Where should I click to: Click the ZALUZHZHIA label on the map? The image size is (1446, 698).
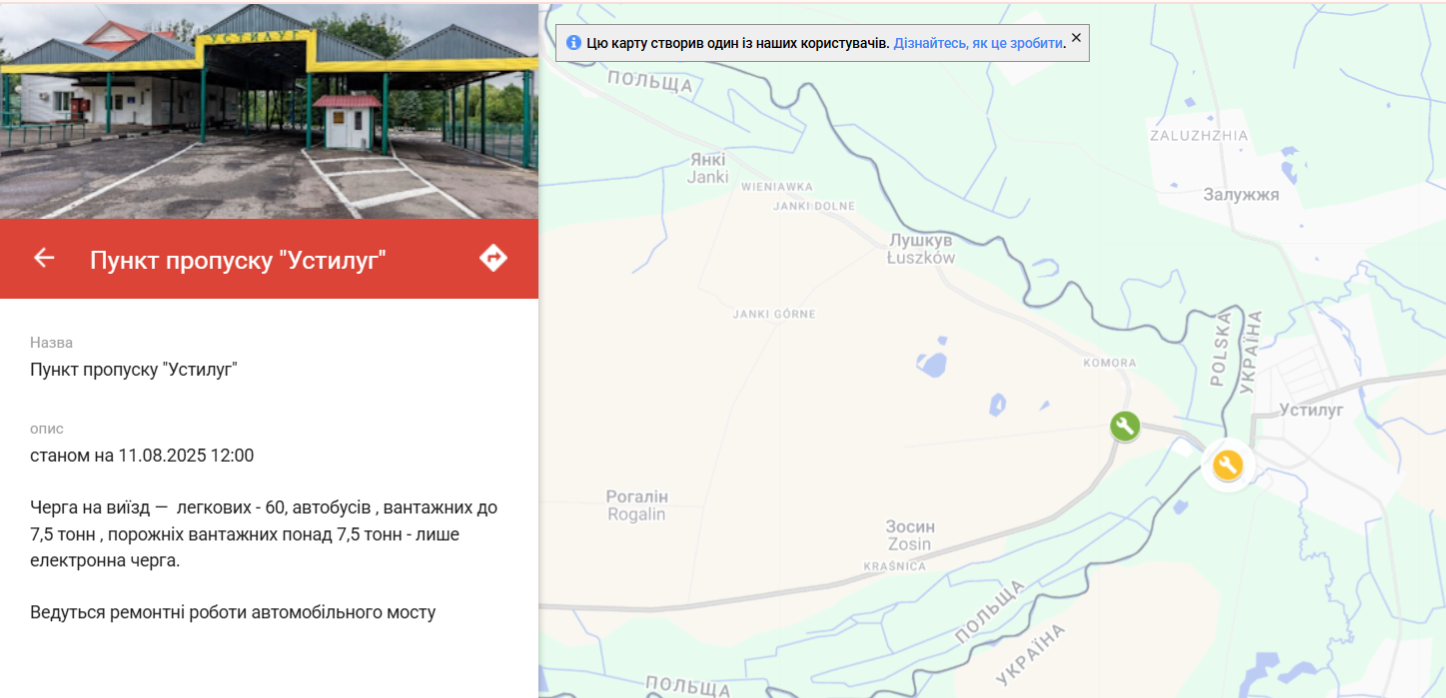1198,136
